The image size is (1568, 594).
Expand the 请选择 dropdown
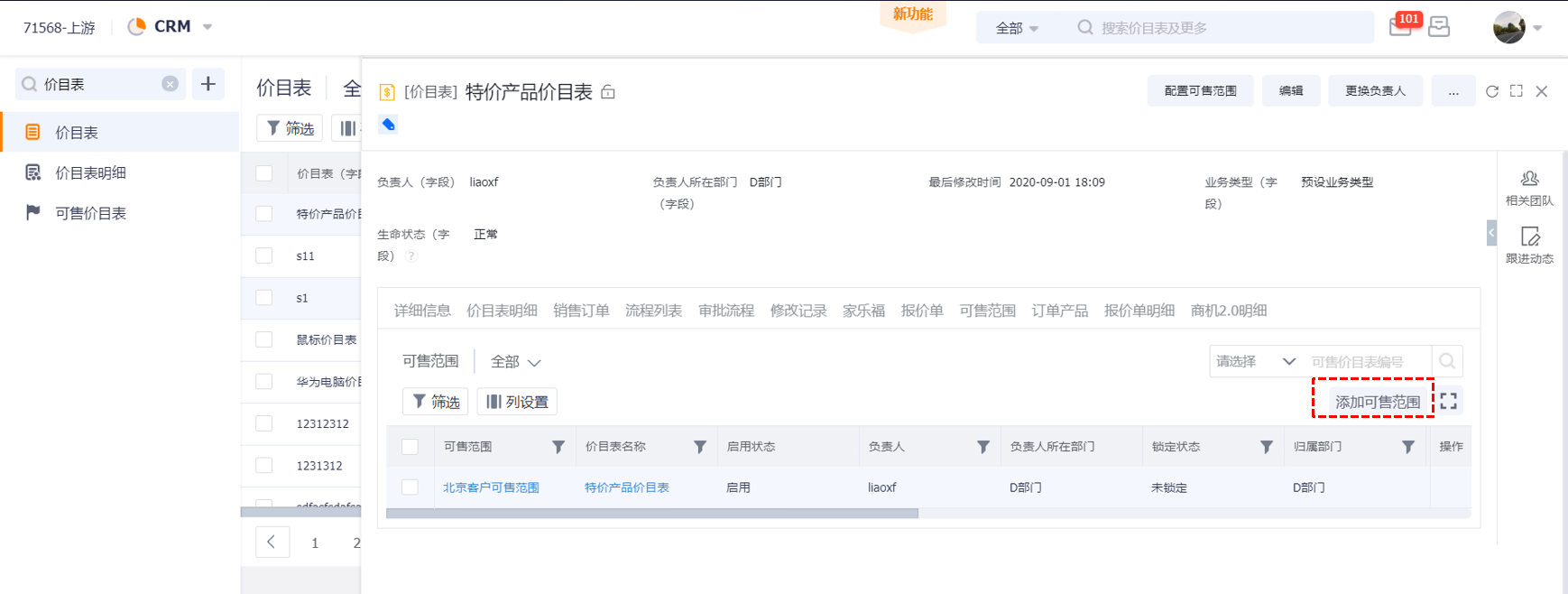click(x=1255, y=361)
